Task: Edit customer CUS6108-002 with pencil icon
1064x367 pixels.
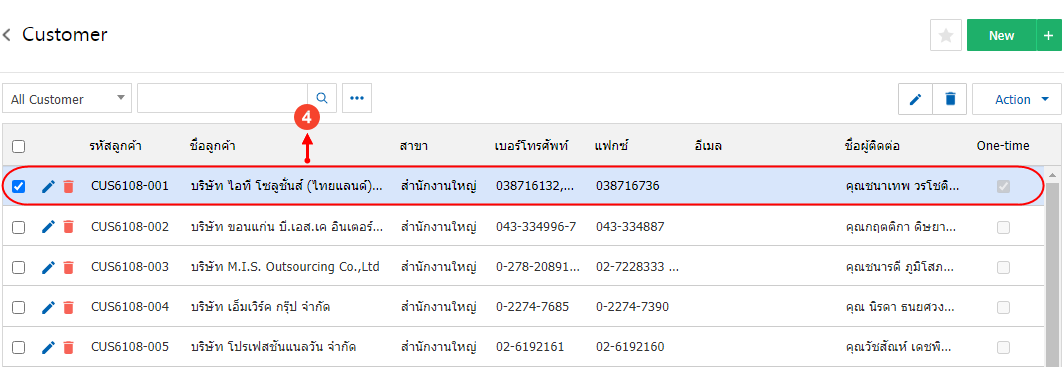Action: click(48, 227)
